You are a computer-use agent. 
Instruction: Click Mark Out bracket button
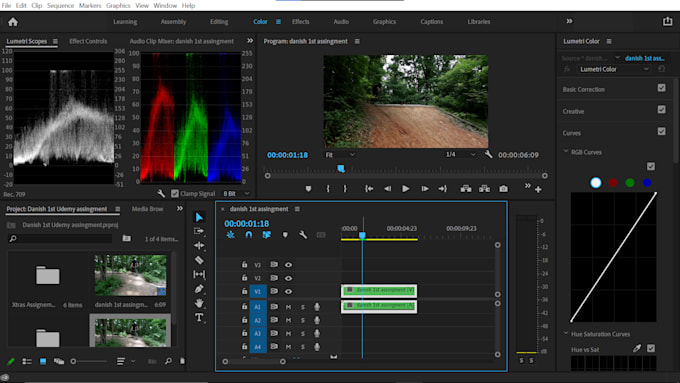[x=345, y=189]
